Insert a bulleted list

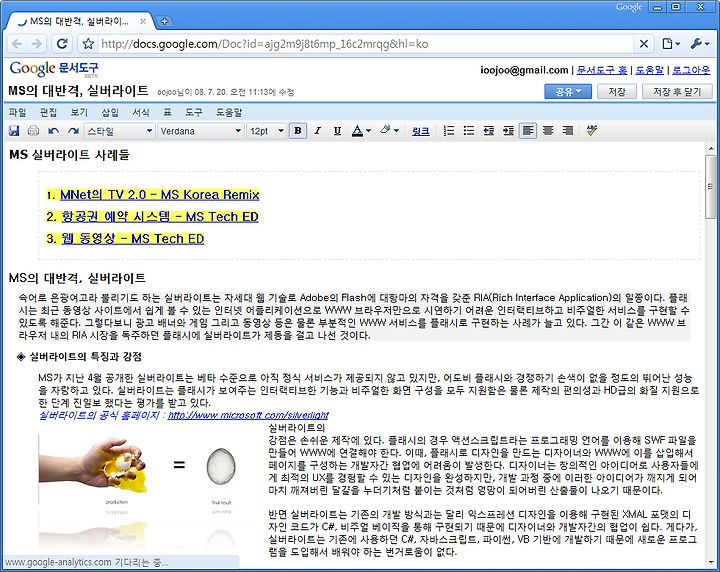[x=469, y=131]
